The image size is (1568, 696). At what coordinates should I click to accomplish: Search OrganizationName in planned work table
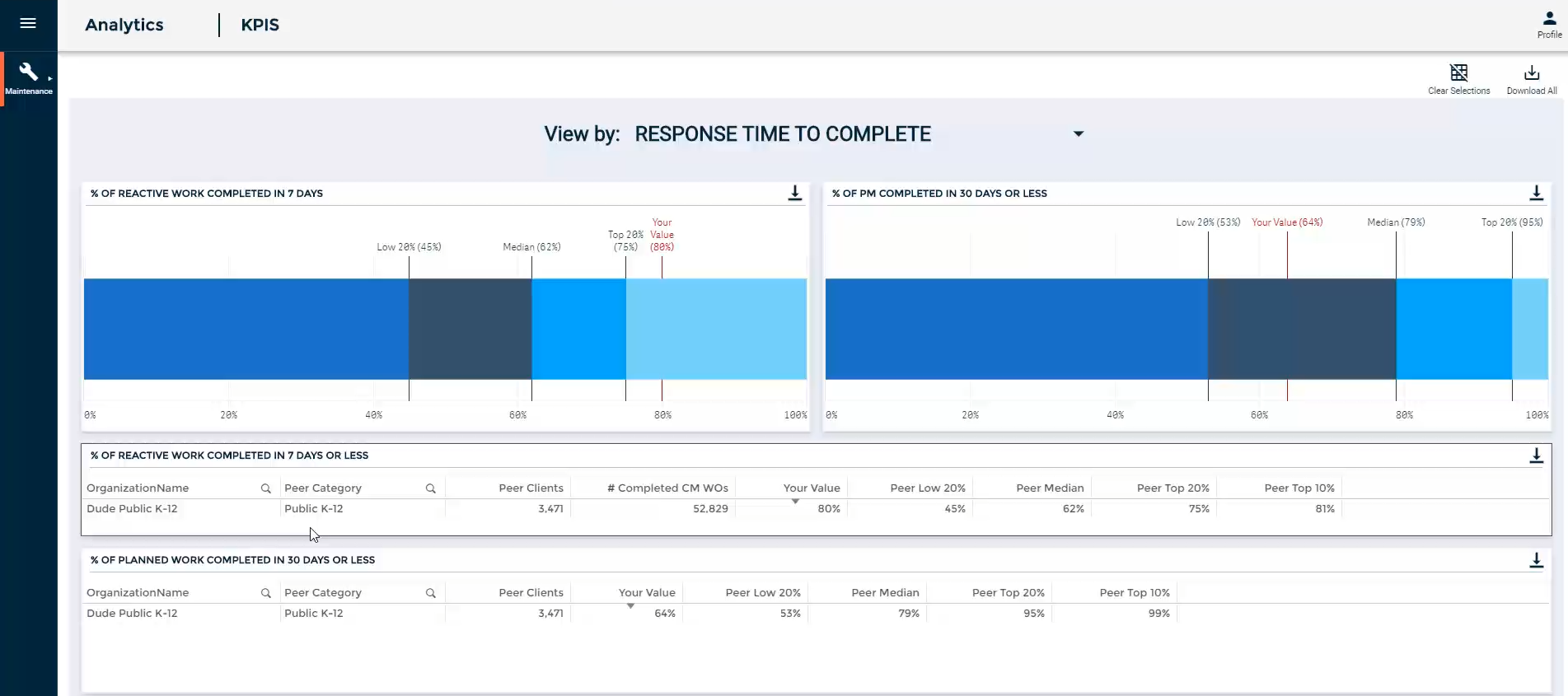tap(265, 593)
